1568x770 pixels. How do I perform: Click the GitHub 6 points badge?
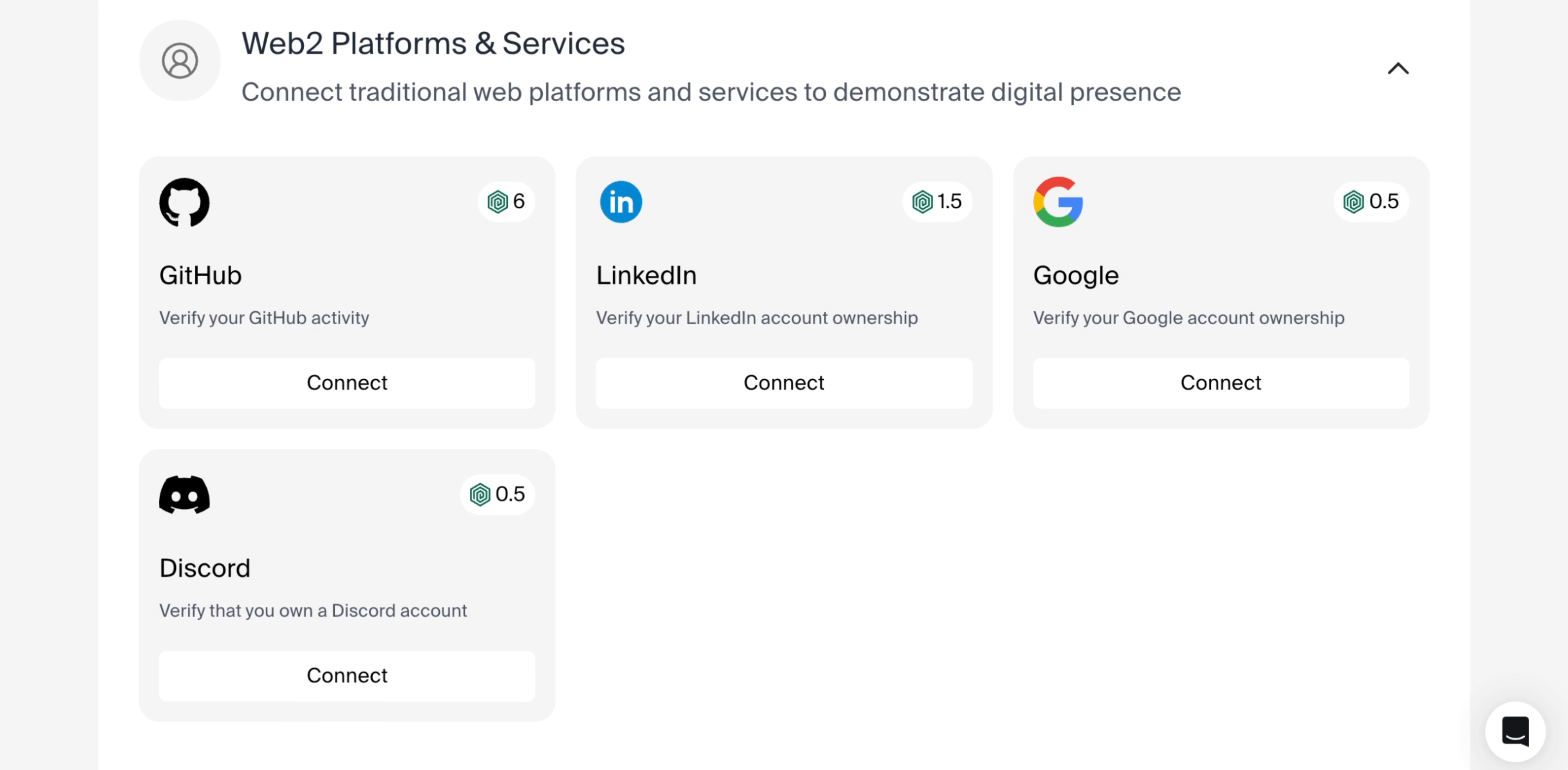point(507,201)
